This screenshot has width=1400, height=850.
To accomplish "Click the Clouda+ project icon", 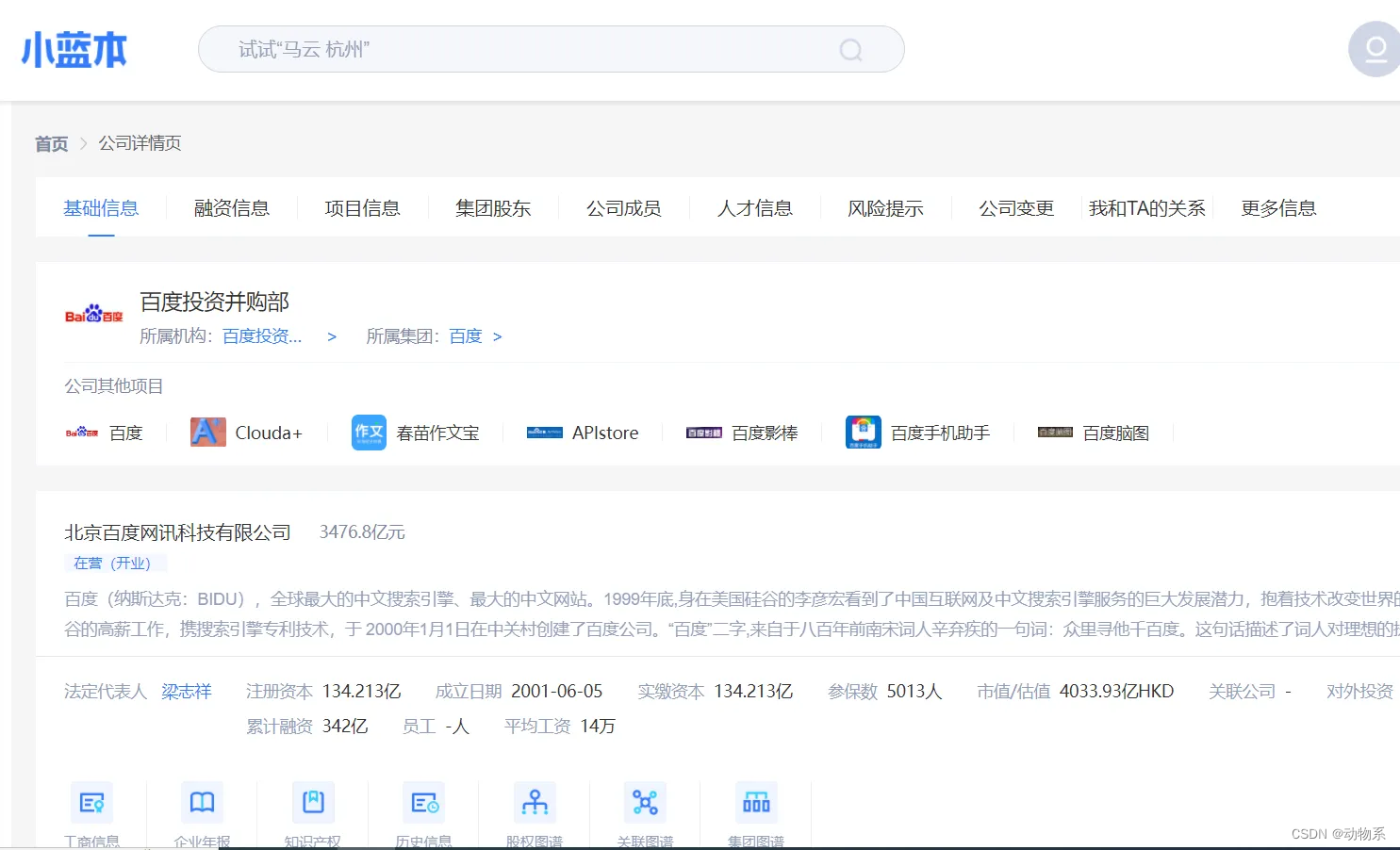I will point(207,432).
